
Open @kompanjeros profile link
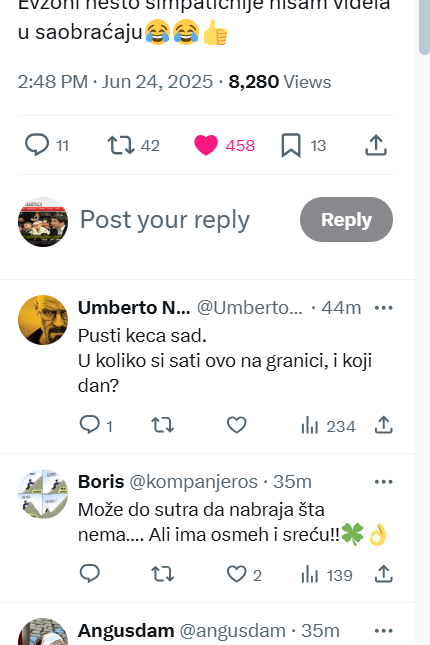coord(193,482)
